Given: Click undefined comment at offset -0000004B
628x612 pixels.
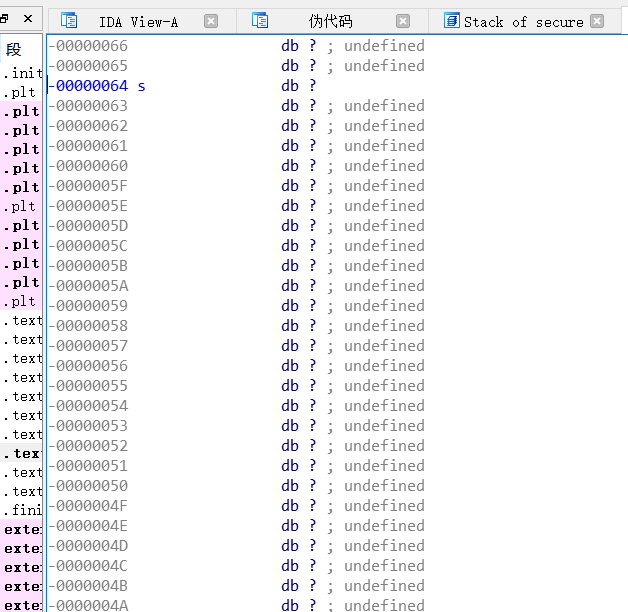Looking at the screenshot, I should pyautogui.click(x=384, y=586).
